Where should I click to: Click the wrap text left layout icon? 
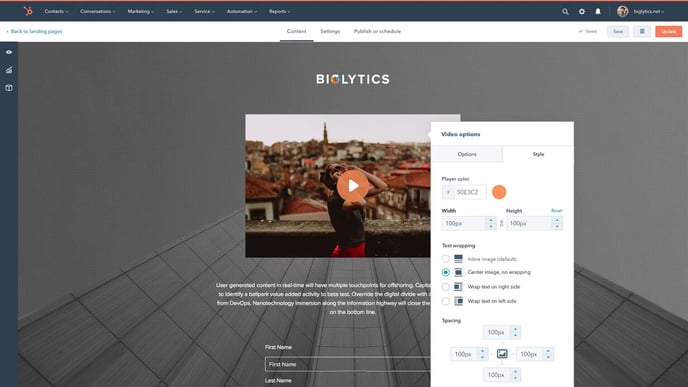[459, 301]
